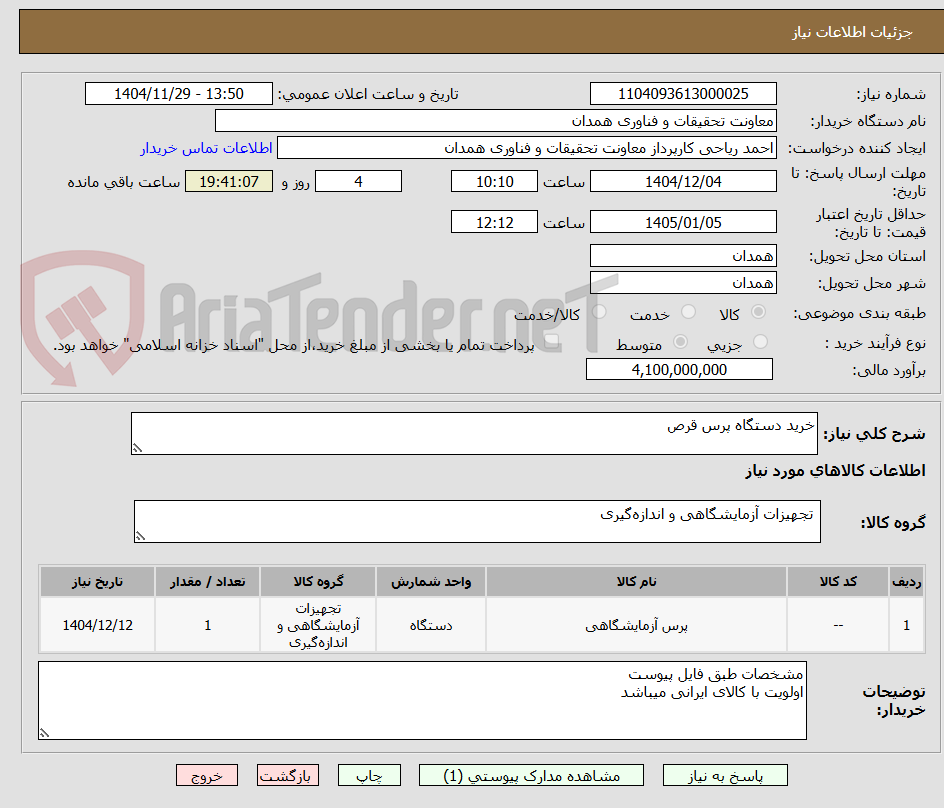Click the remaining days field showing 4
Viewport: 944px width, 808px height.
point(358,181)
